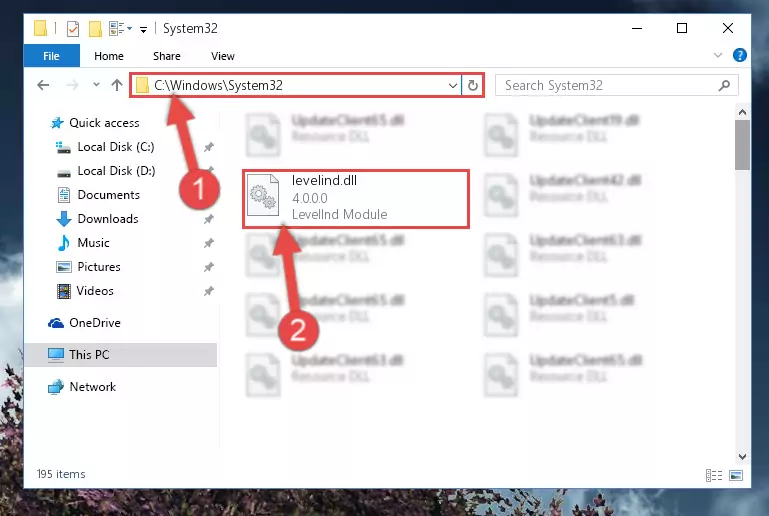This screenshot has width=769, height=516.
Task: Click the Back navigation arrow
Action: coord(43,85)
